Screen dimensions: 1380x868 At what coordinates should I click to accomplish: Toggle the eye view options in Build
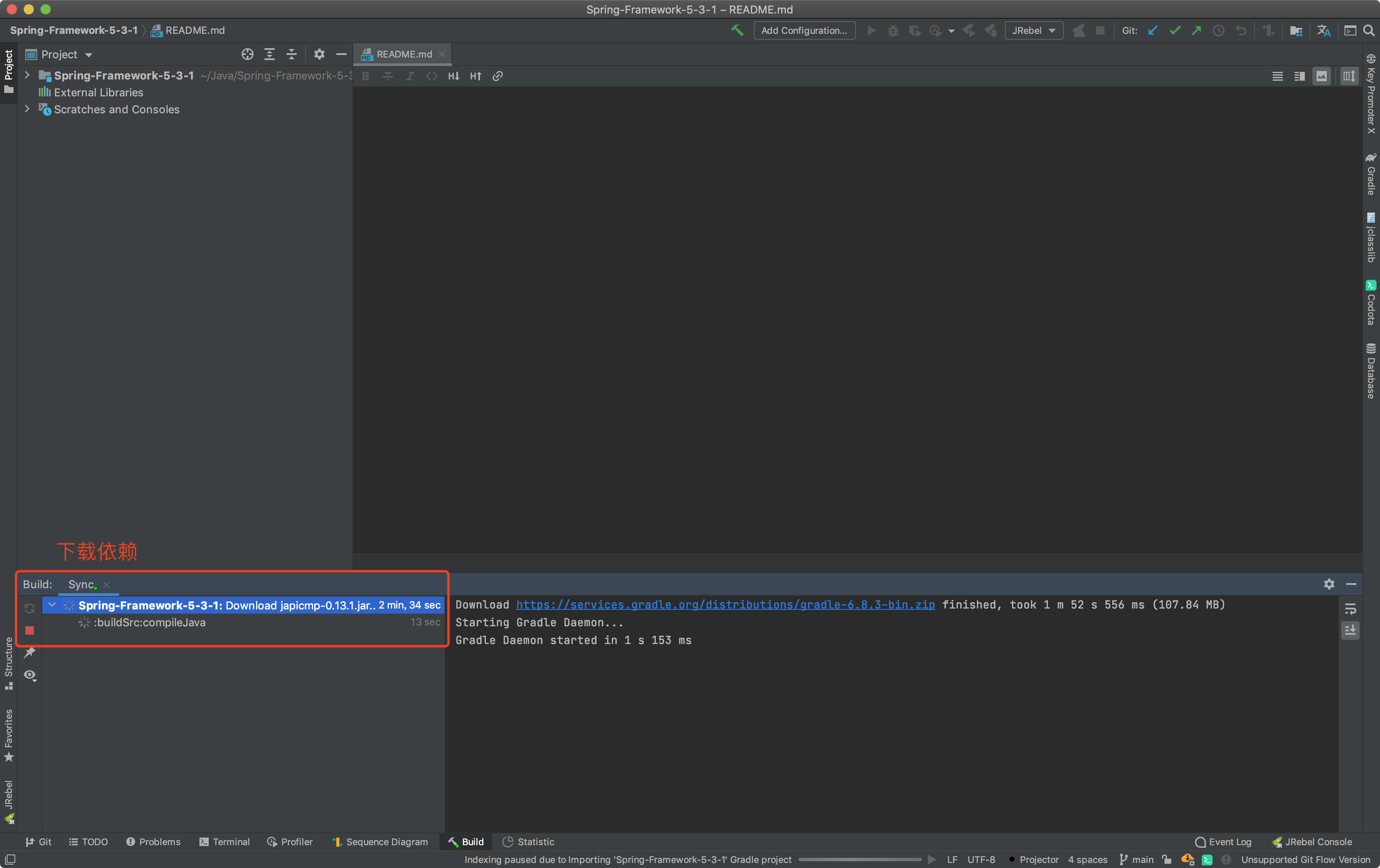coord(30,675)
